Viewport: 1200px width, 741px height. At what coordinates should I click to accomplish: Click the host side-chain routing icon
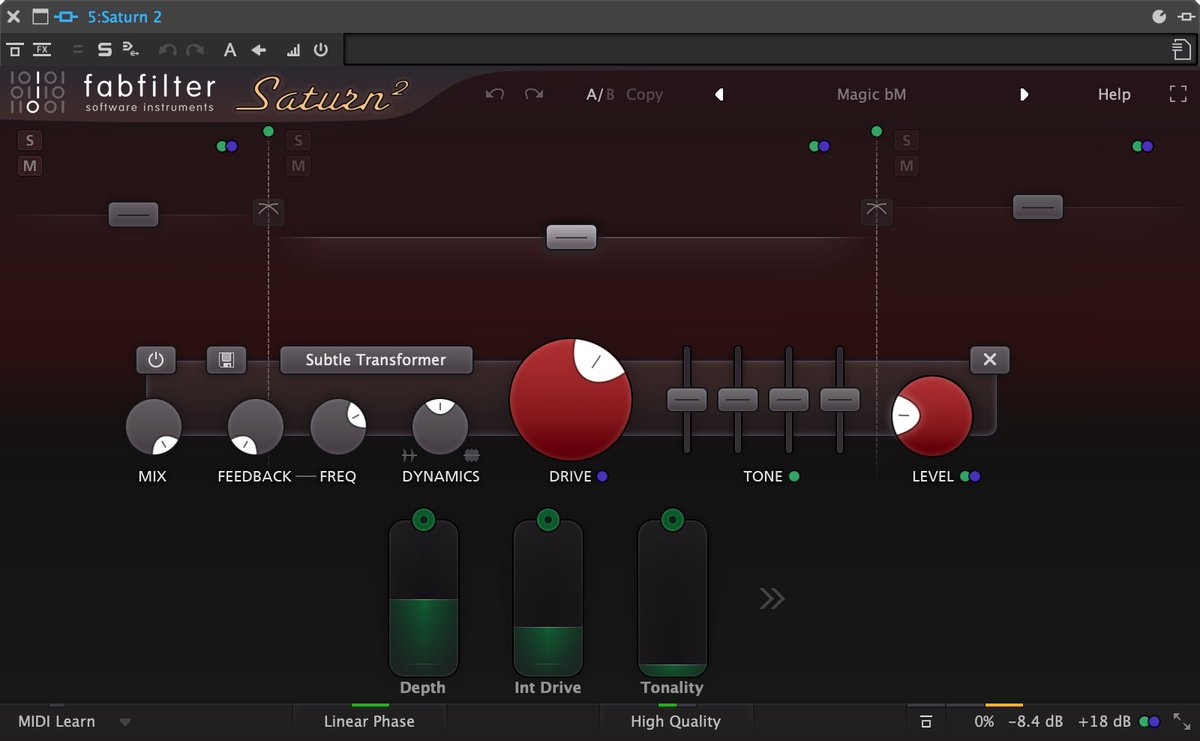(x=130, y=49)
